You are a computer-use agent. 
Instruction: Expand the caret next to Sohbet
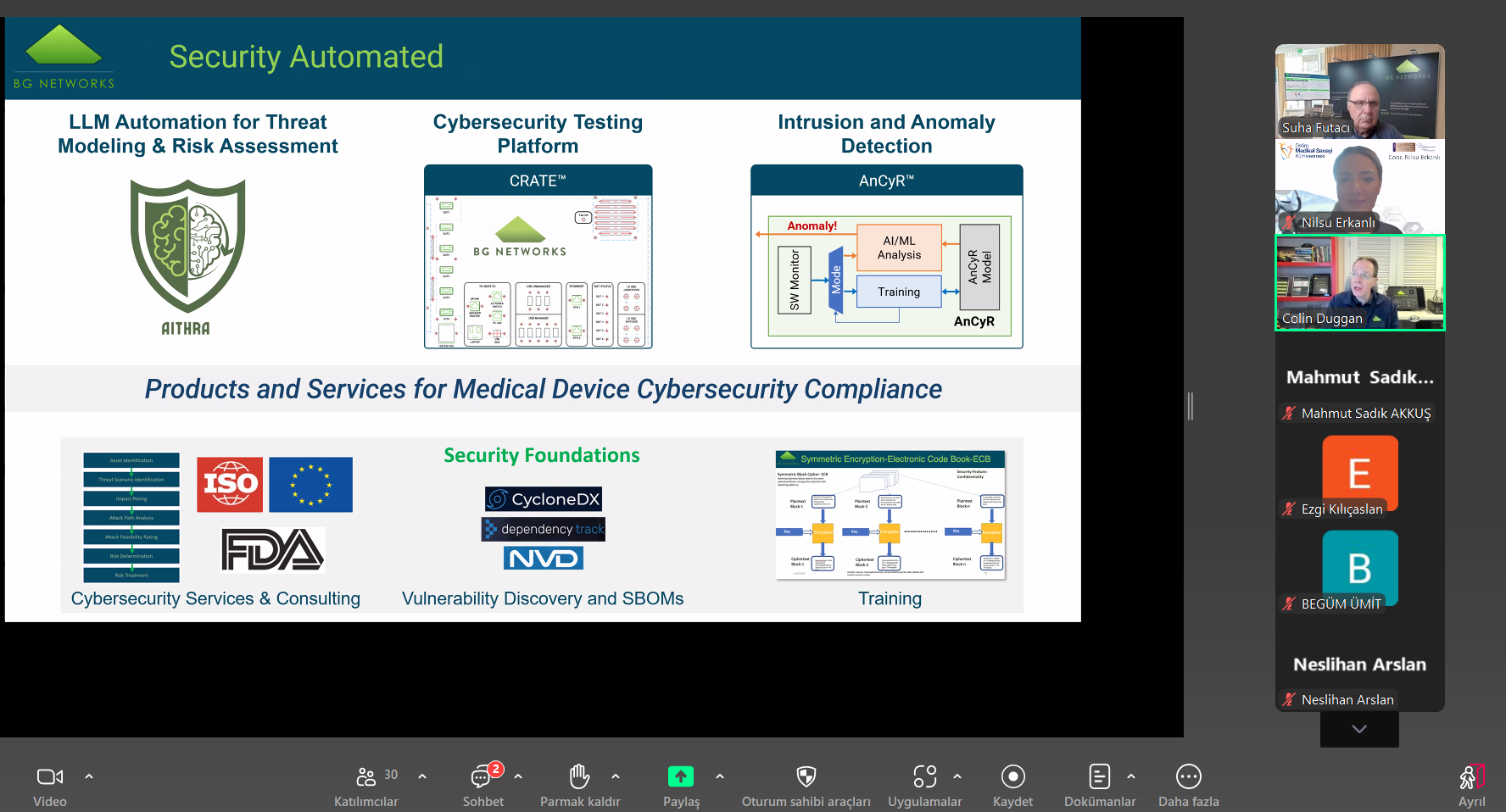point(518,776)
